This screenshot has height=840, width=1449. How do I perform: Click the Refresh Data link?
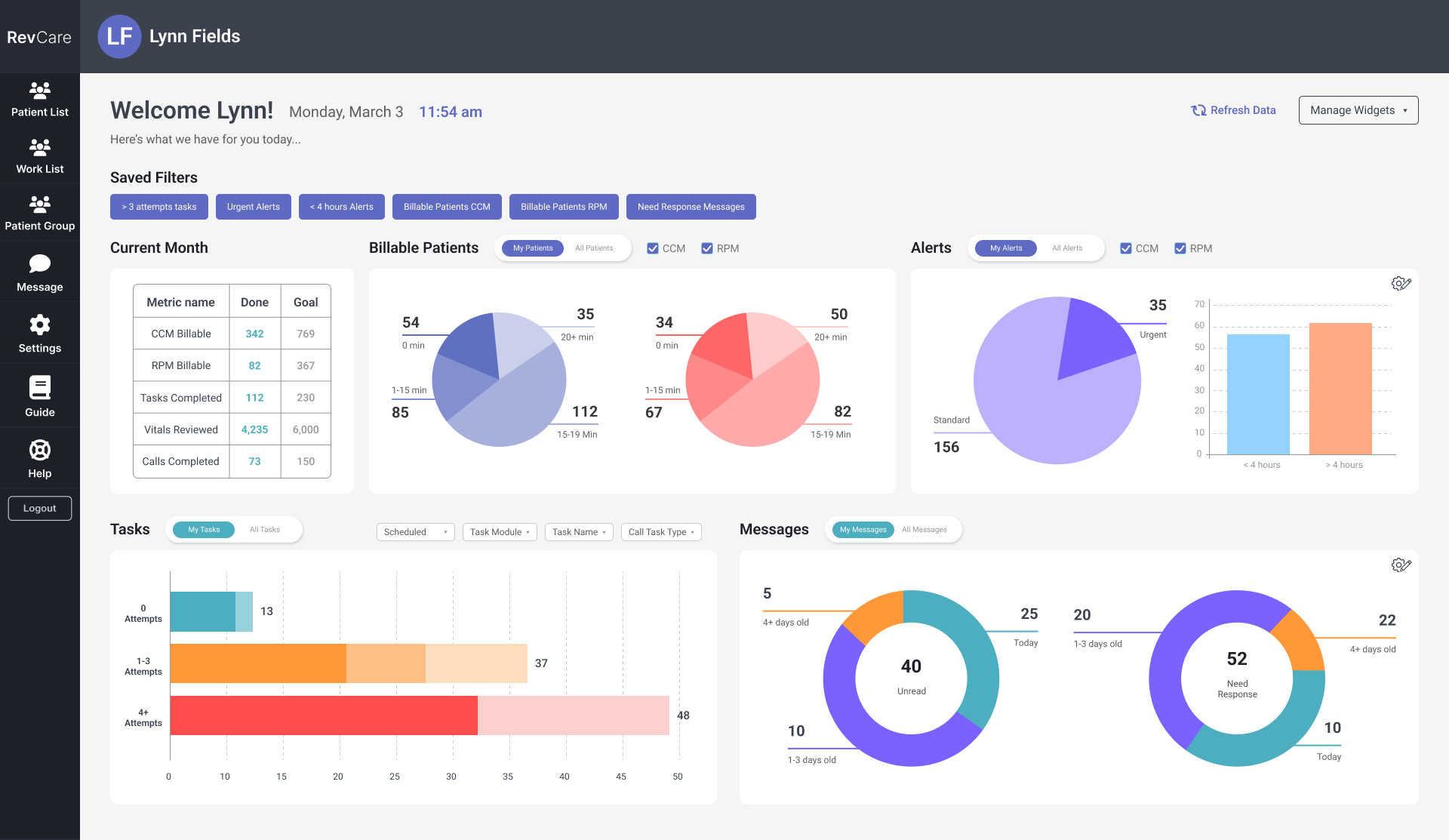tap(1233, 110)
